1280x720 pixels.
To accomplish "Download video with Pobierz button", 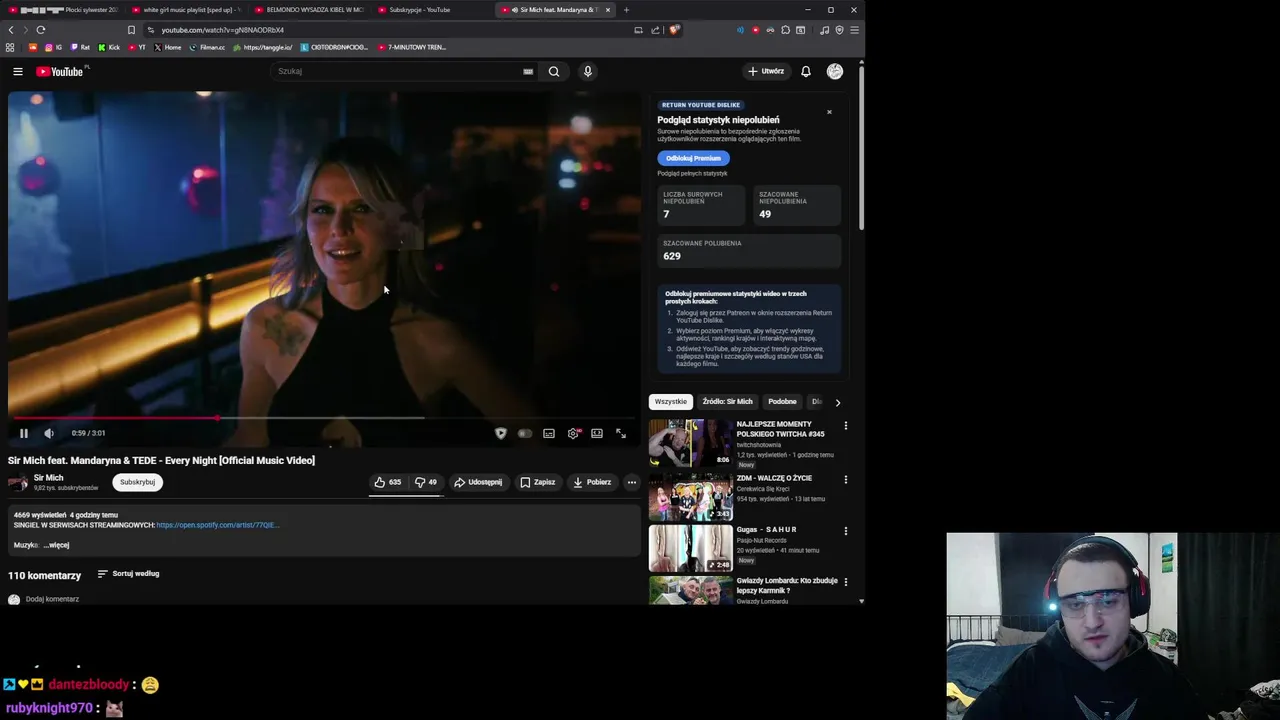I will coord(592,482).
